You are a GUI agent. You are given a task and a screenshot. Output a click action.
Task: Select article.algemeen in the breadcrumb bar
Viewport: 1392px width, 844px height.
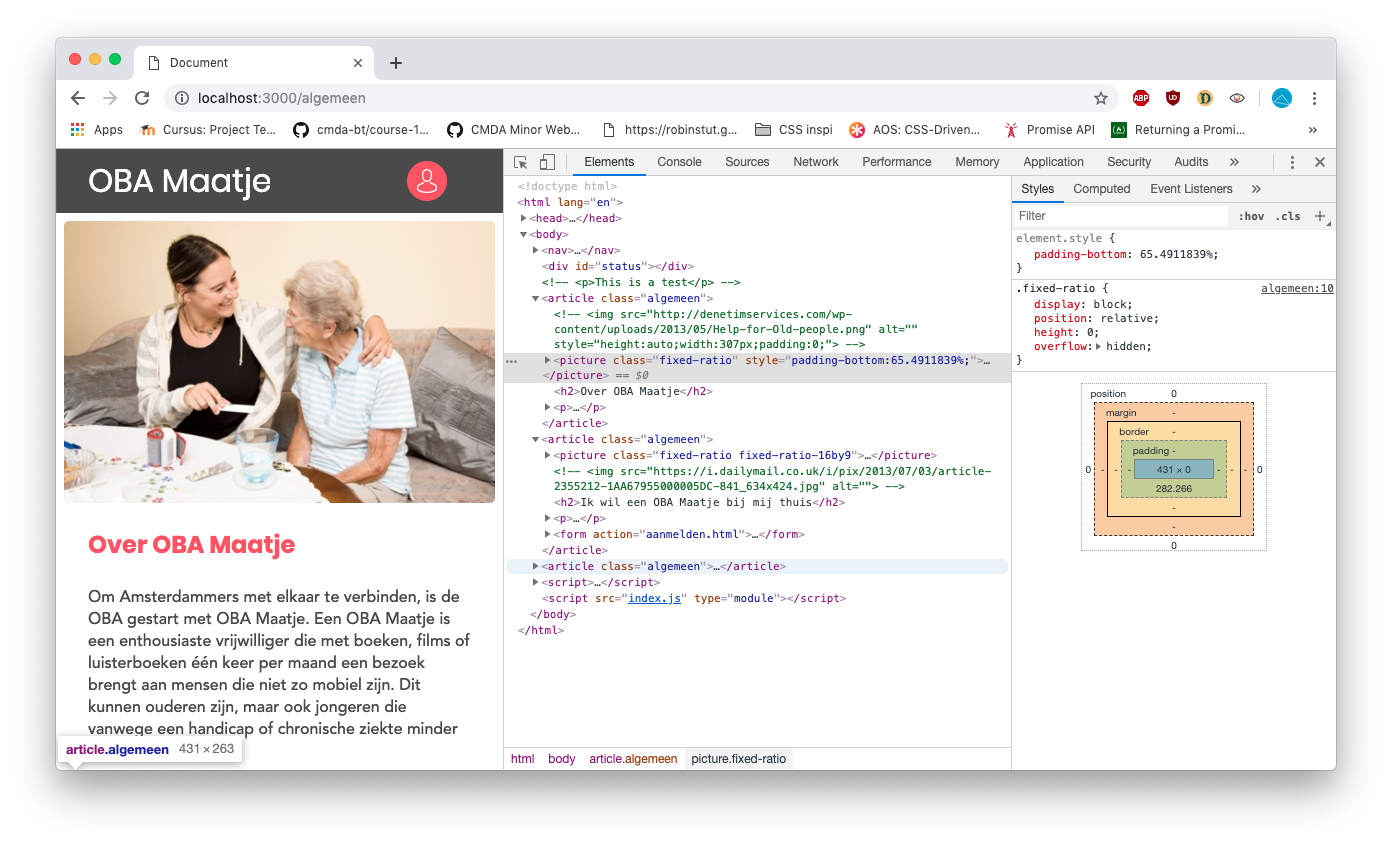point(633,759)
